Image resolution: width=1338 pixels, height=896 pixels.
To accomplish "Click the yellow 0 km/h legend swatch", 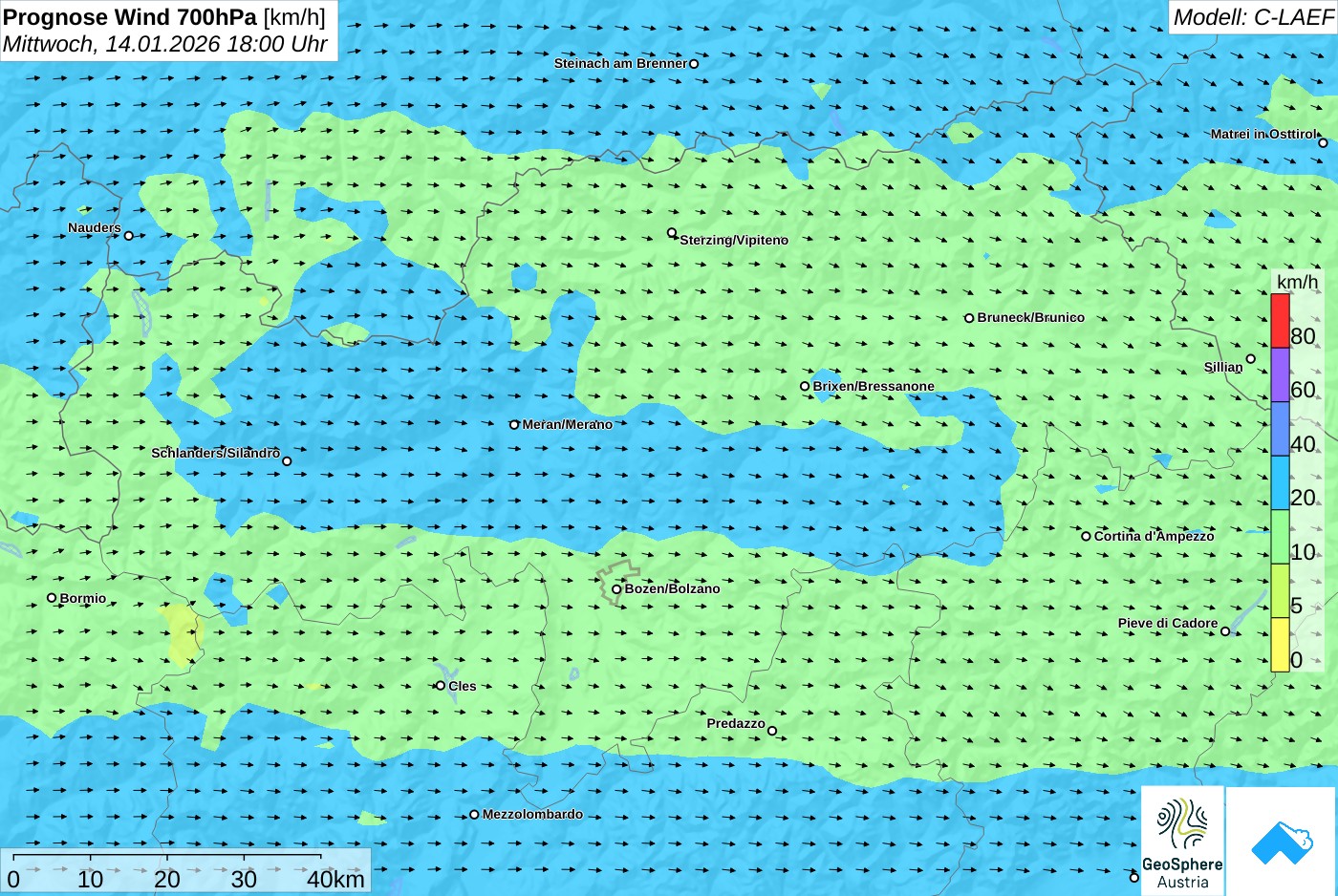I will pos(1280,645).
